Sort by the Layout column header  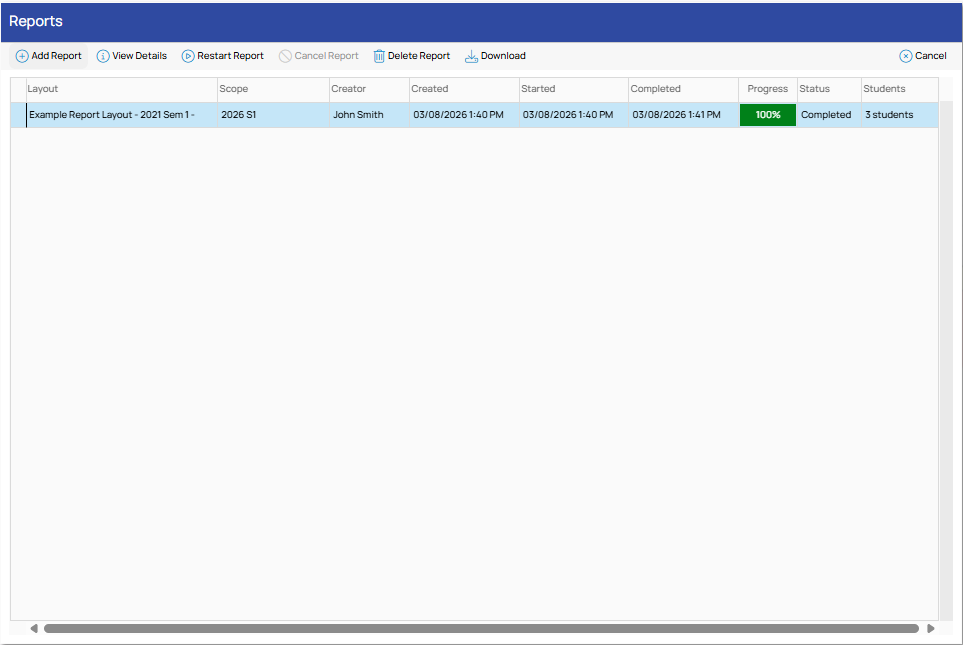coord(122,89)
